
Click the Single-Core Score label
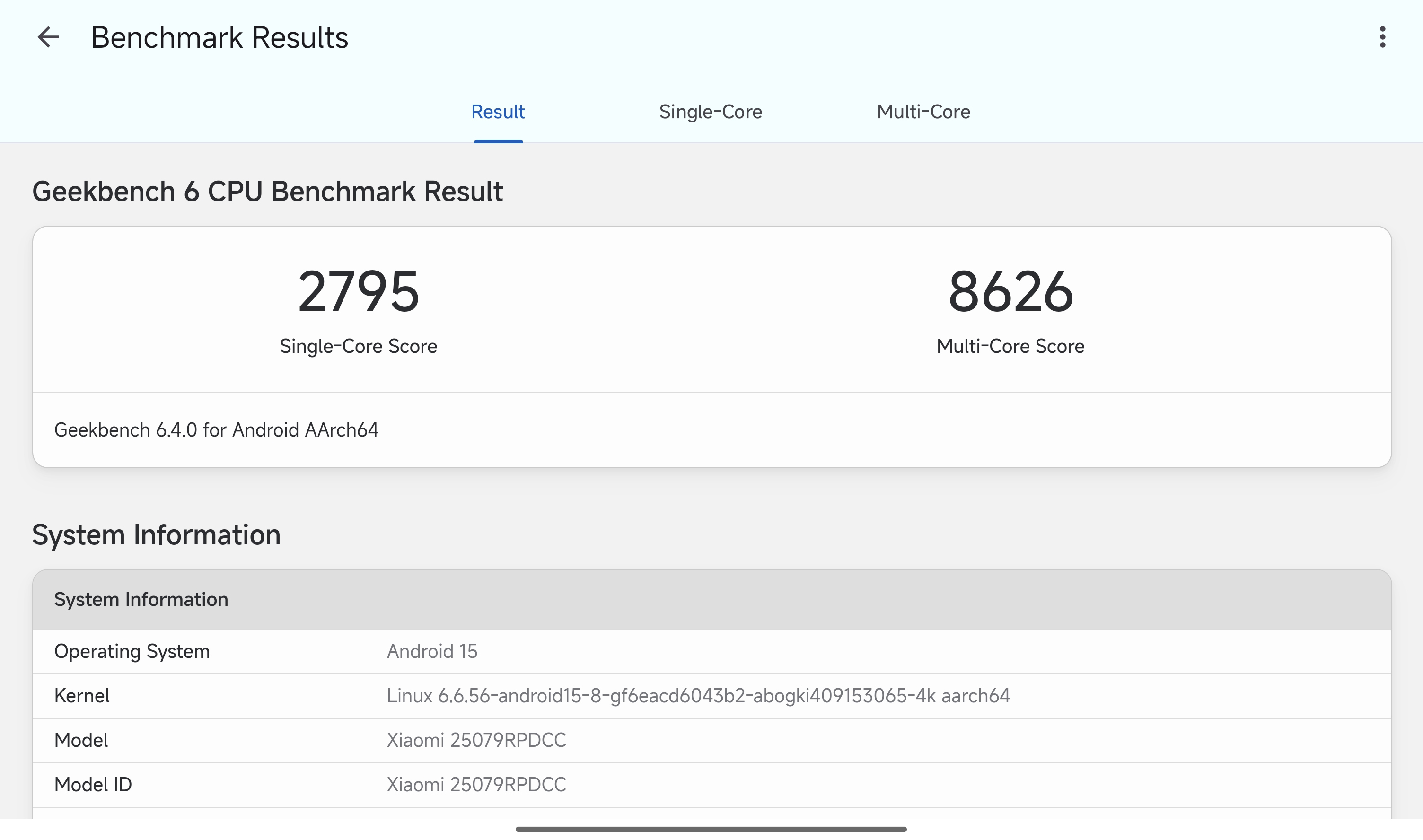coord(358,346)
